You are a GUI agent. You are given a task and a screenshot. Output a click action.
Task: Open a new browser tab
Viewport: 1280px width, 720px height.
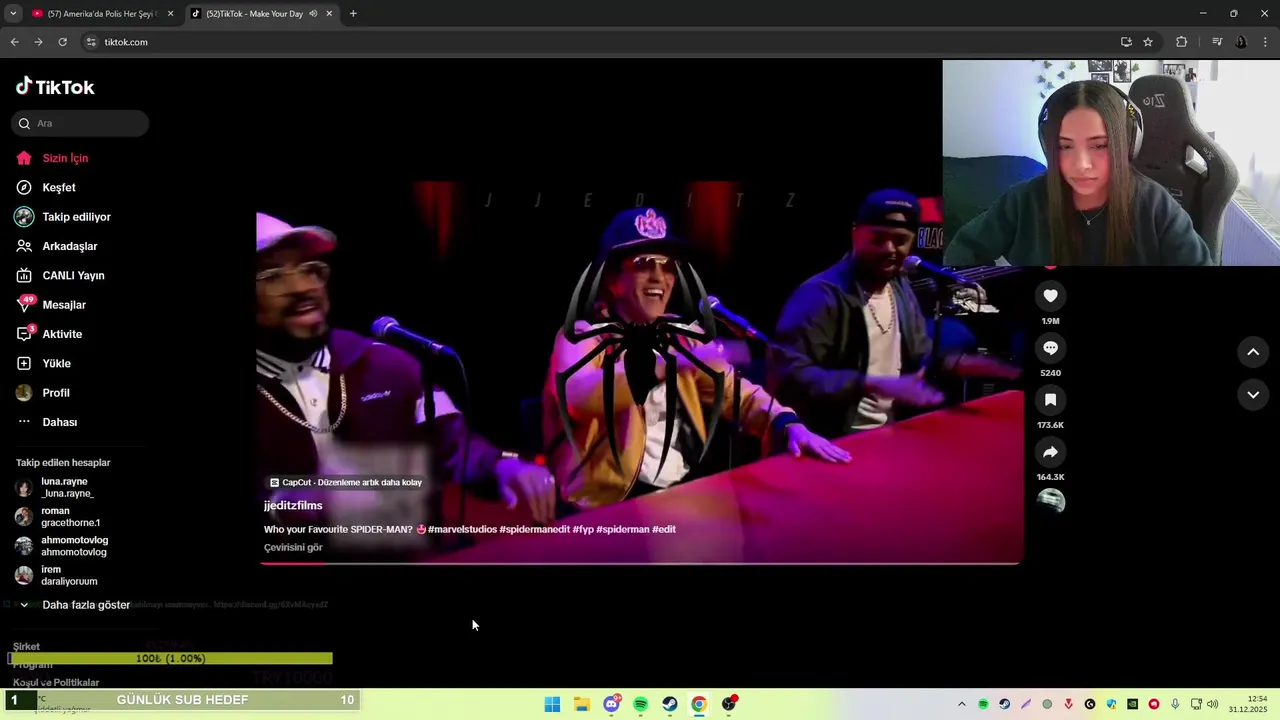[x=353, y=14]
